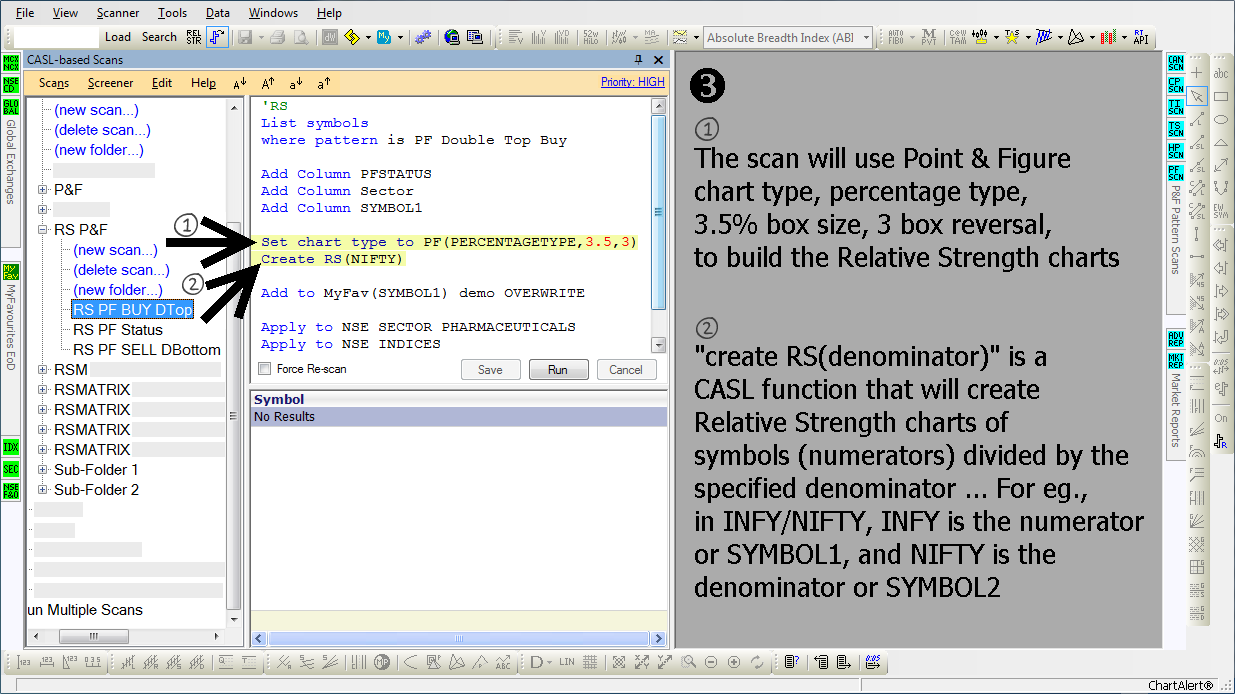The height and width of the screenshot is (694, 1235).
Task: Select the RS PF SELL DBottom scan
Action: (x=147, y=350)
